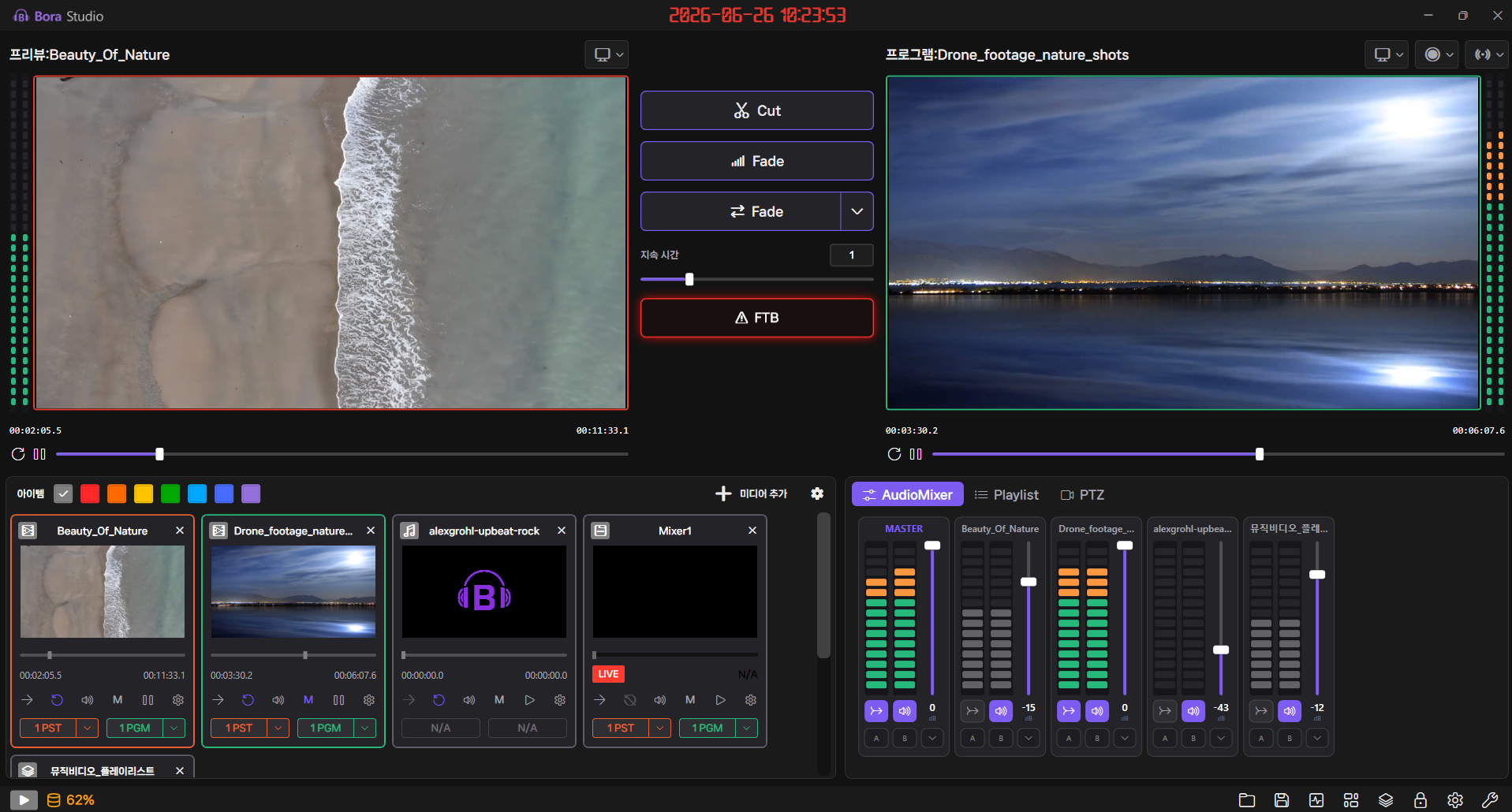Image resolution: width=1512 pixels, height=812 pixels.
Task: Click speaker icon on Drone_footage_nature card
Action: [x=278, y=700]
